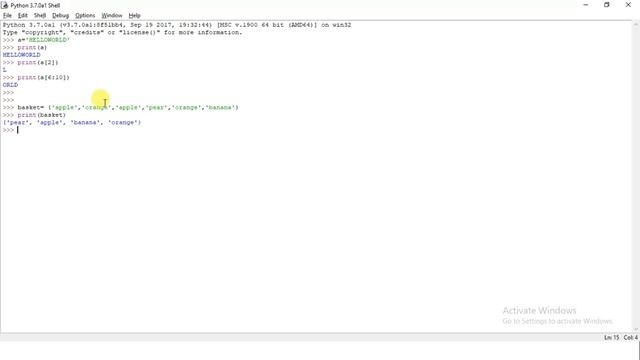
Task: Click the print(a[6:10]) statement
Action: click(43, 77)
